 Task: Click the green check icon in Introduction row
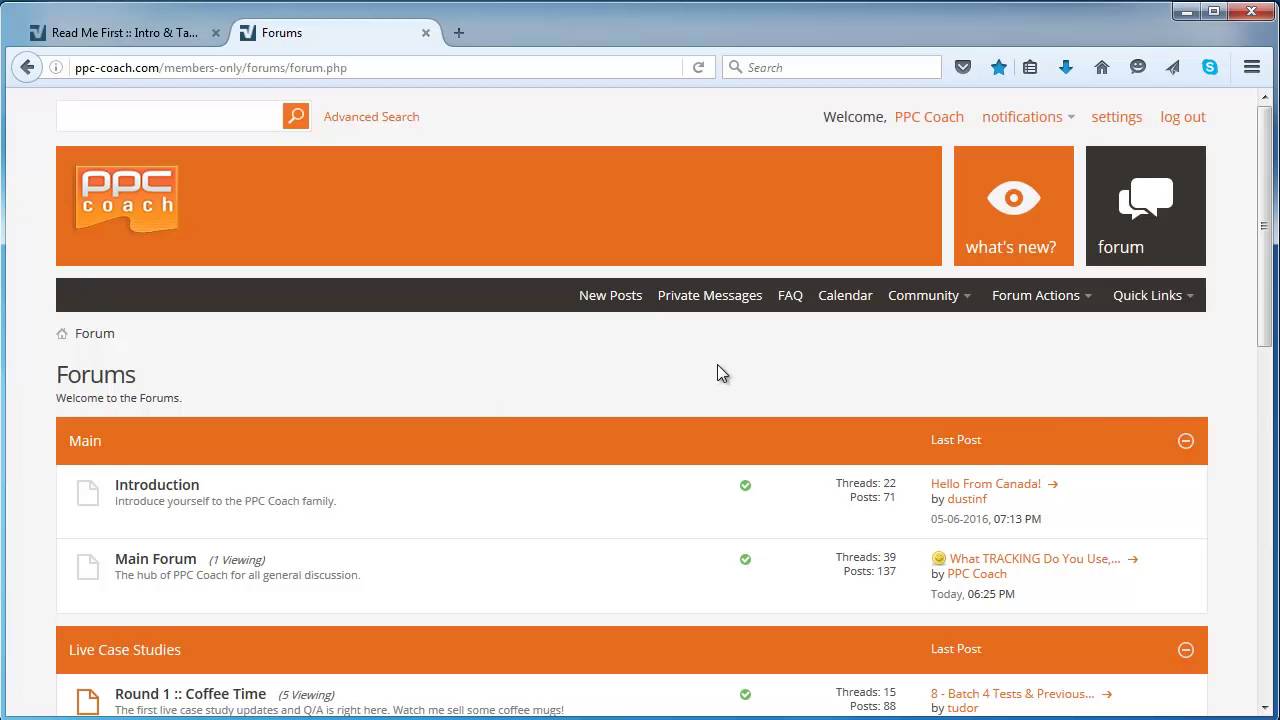745,485
